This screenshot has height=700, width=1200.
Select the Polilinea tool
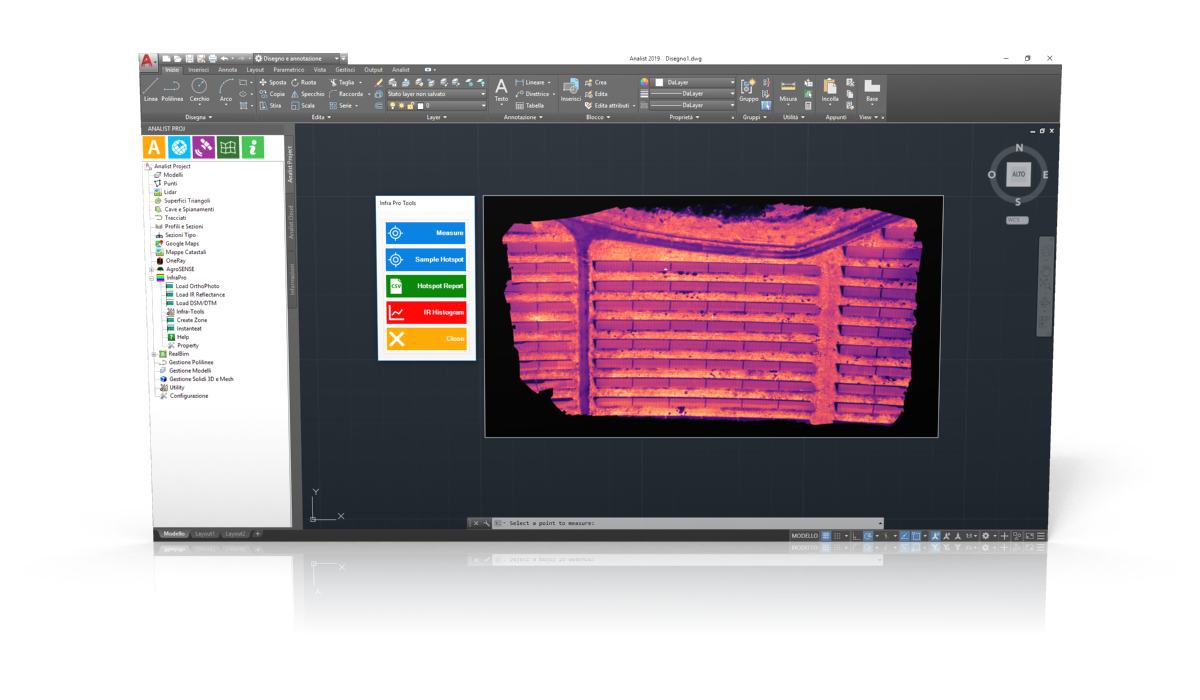point(172,89)
